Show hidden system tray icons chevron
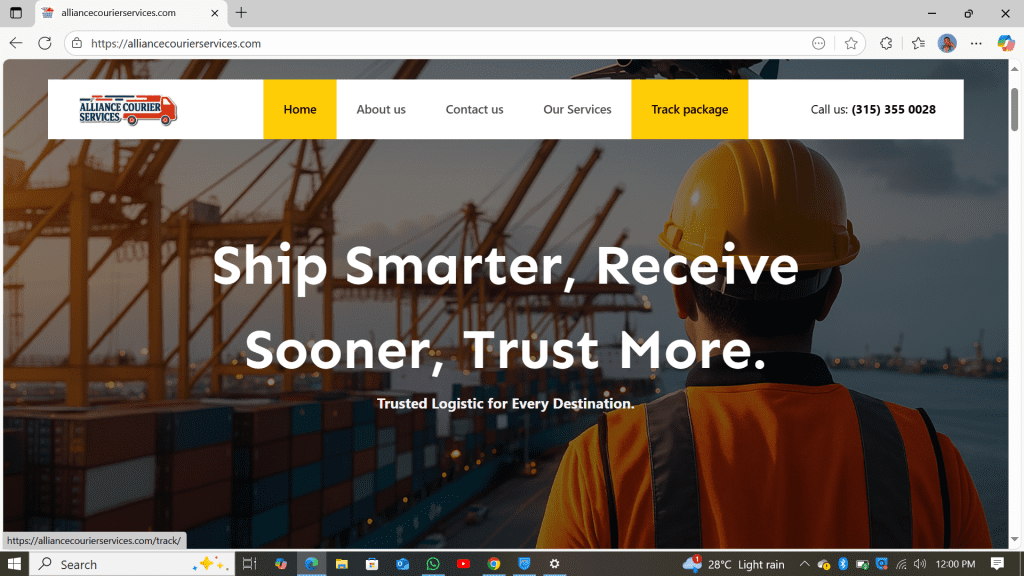1024x576 pixels. (x=805, y=564)
